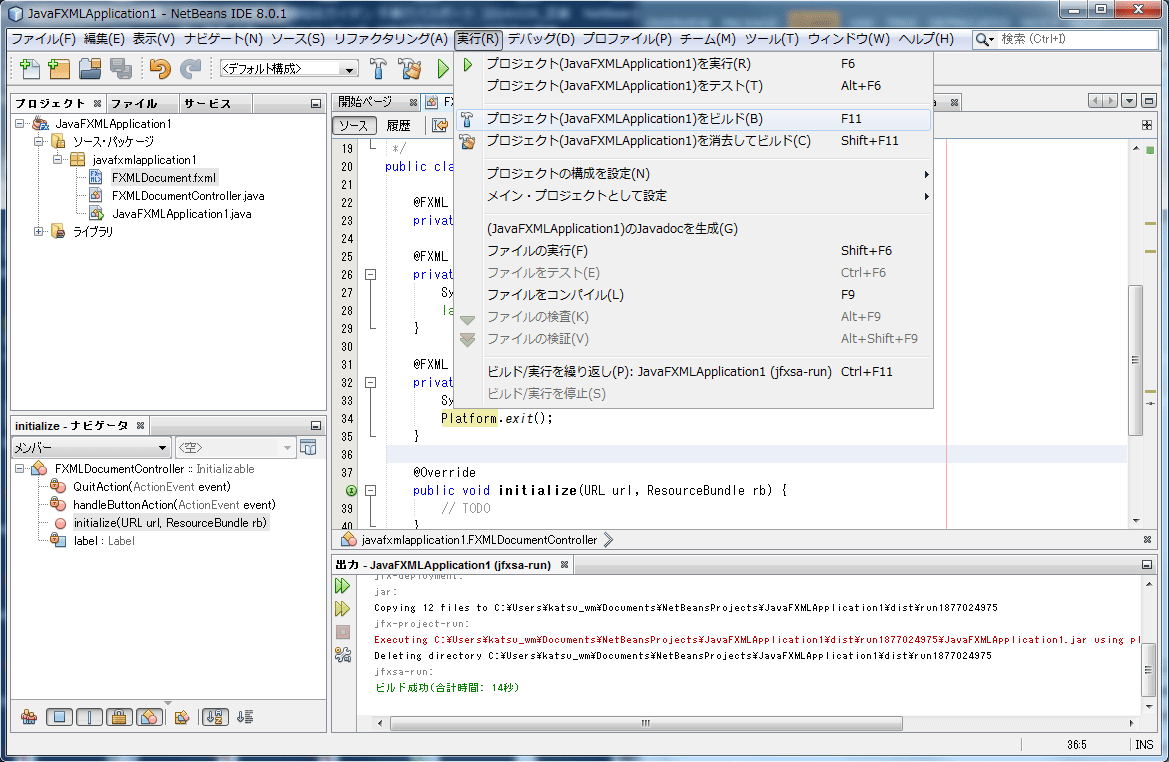The image size is (1169, 762).
Task: Click the editor vertical scrollbar thumb
Action: point(1135,360)
